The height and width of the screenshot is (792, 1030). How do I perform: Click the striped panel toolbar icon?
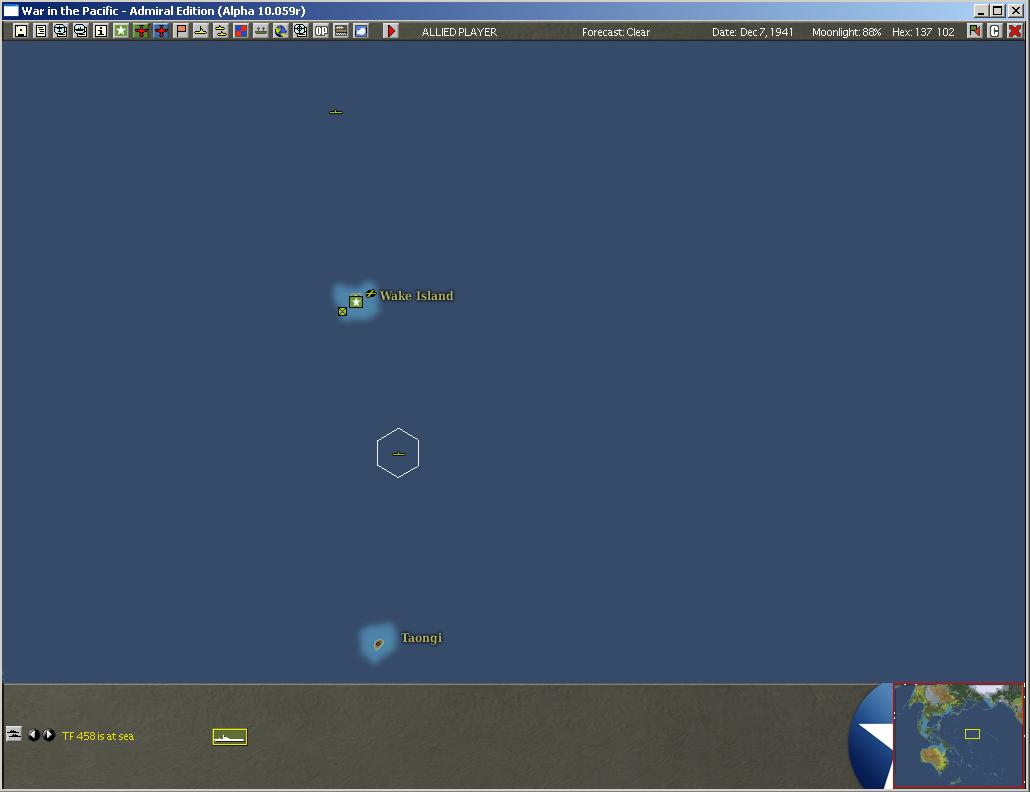click(341, 31)
